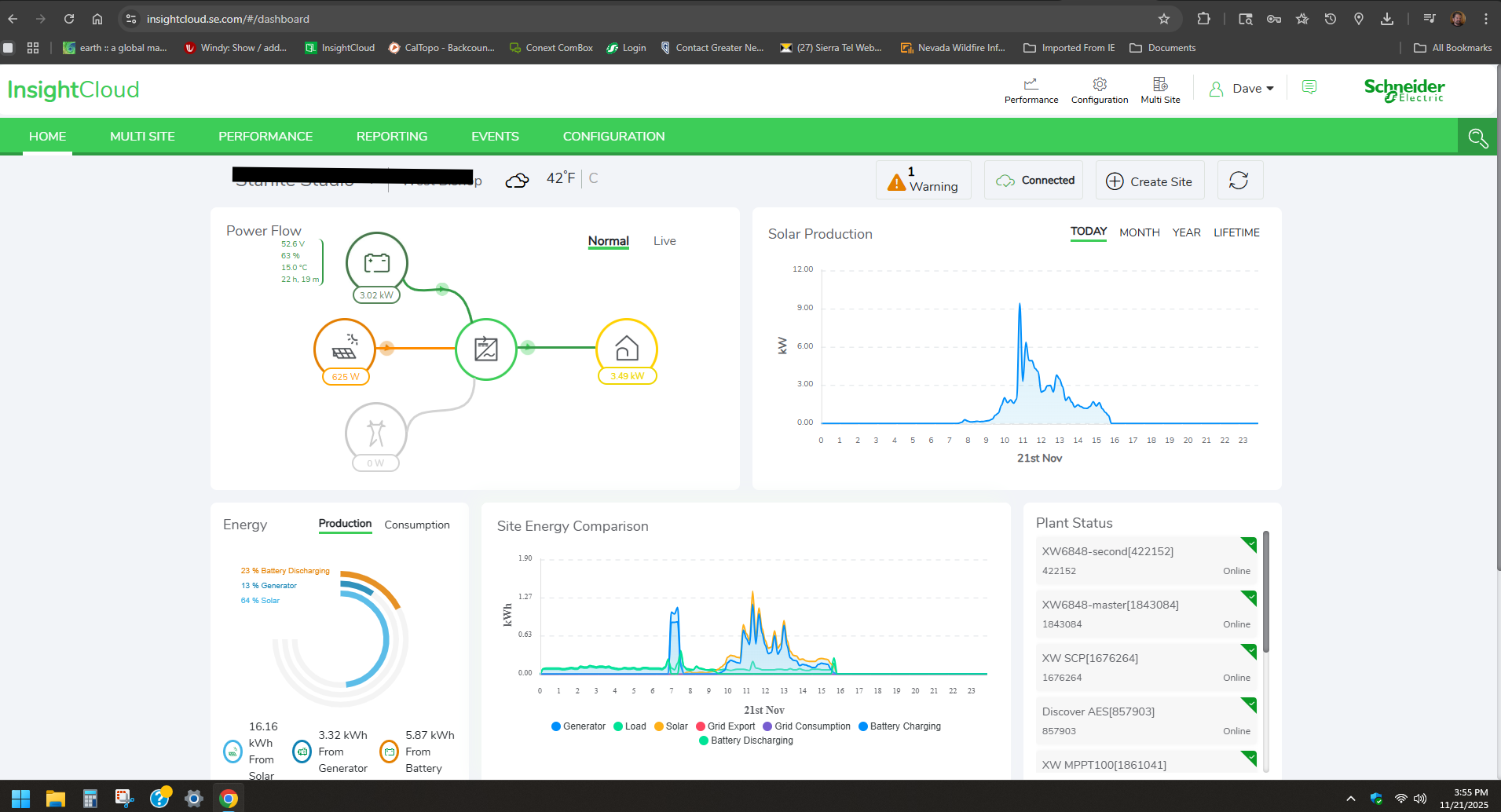Image resolution: width=1501 pixels, height=812 pixels.
Task: Click the refresh site data icon
Action: pyautogui.click(x=1239, y=181)
